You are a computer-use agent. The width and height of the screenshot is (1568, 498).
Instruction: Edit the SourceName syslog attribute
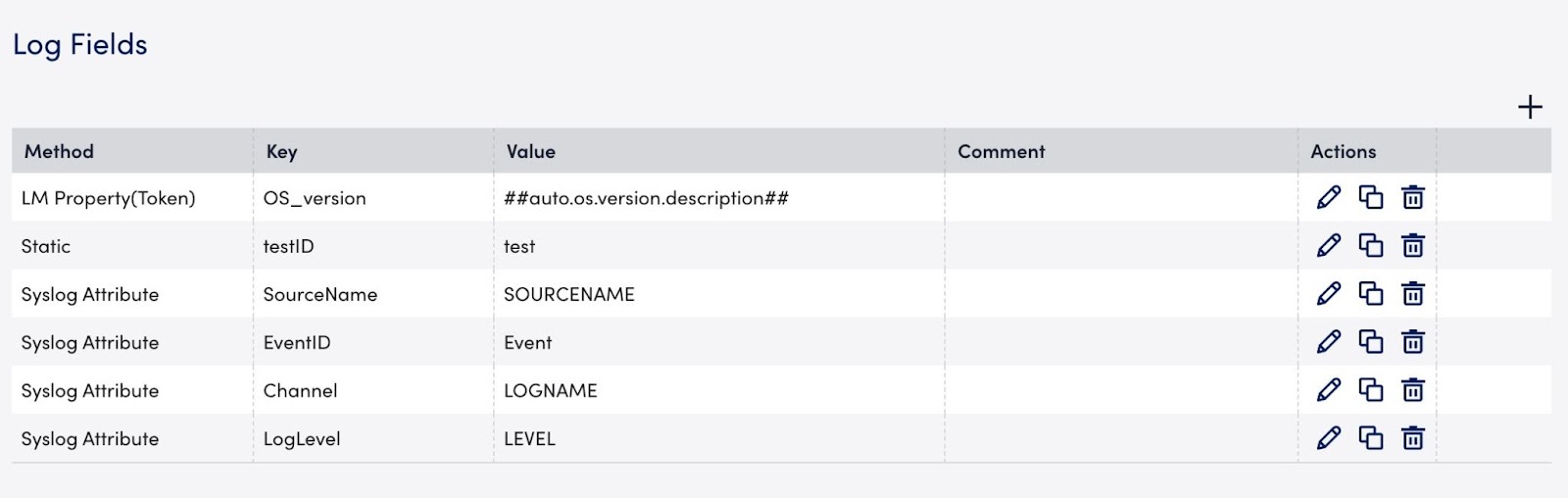click(x=1329, y=293)
